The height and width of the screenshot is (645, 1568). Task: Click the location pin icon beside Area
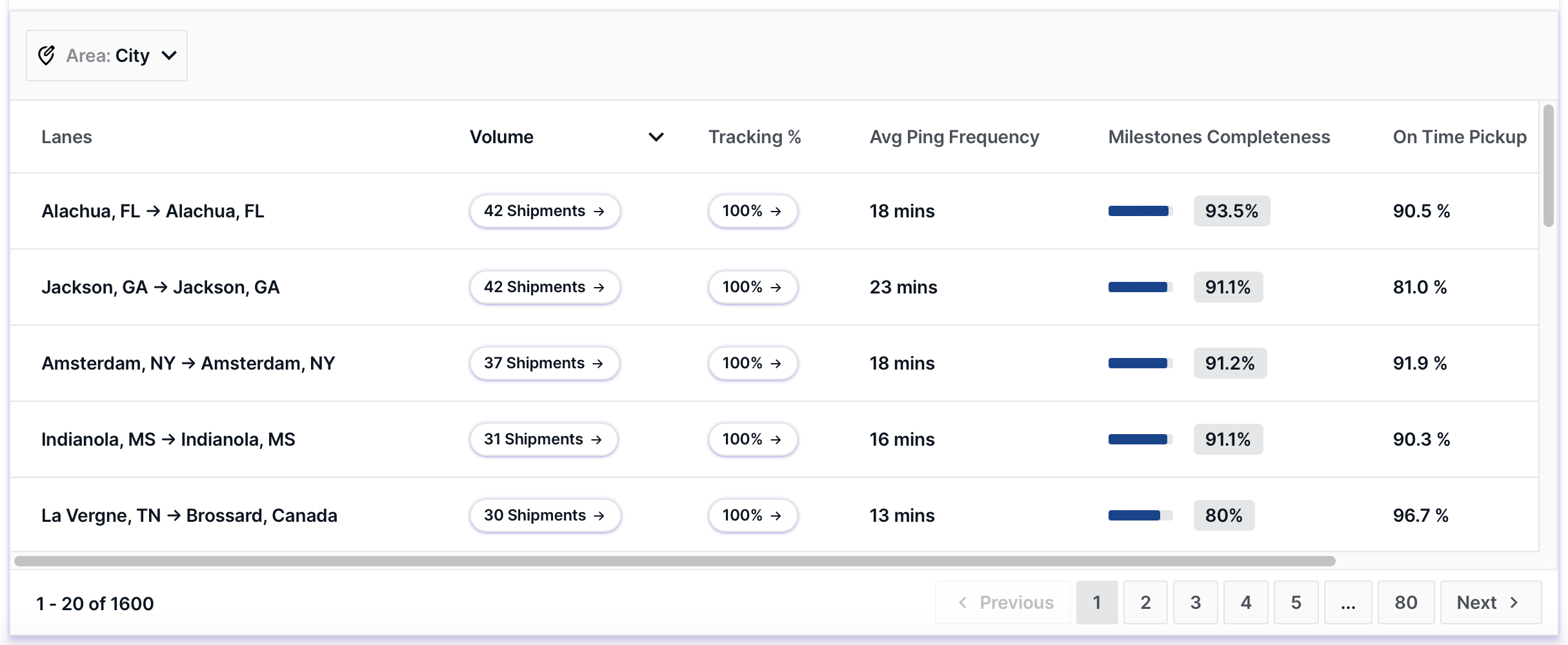pos(46,55)
